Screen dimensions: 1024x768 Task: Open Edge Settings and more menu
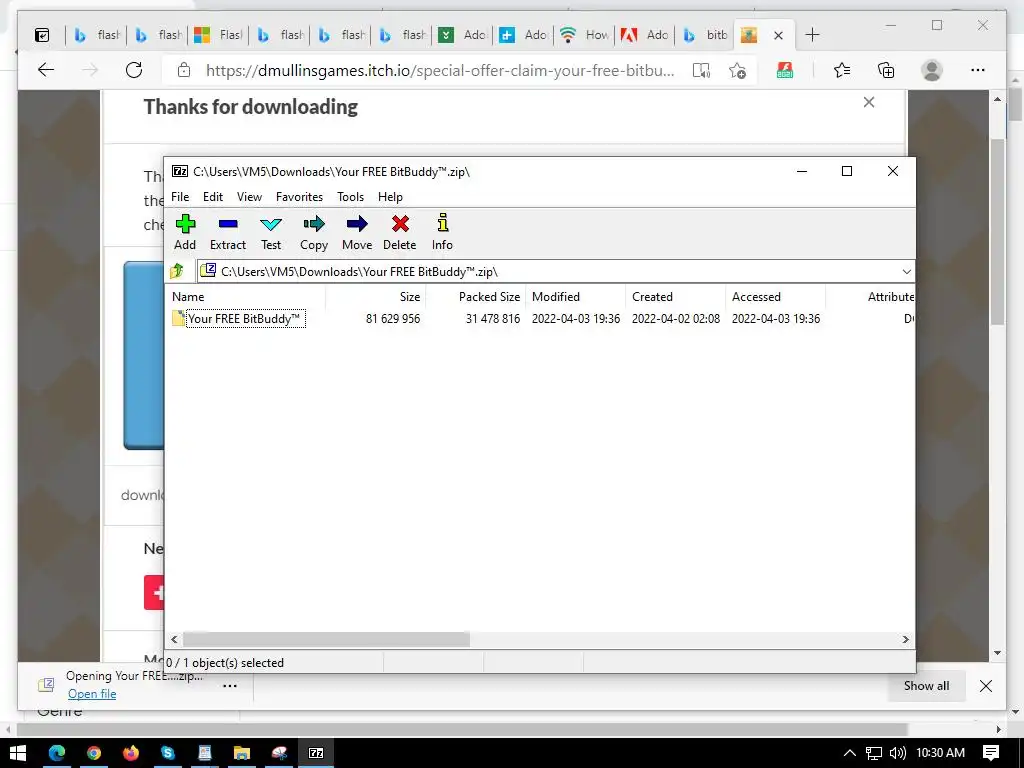tap(978, 70)
